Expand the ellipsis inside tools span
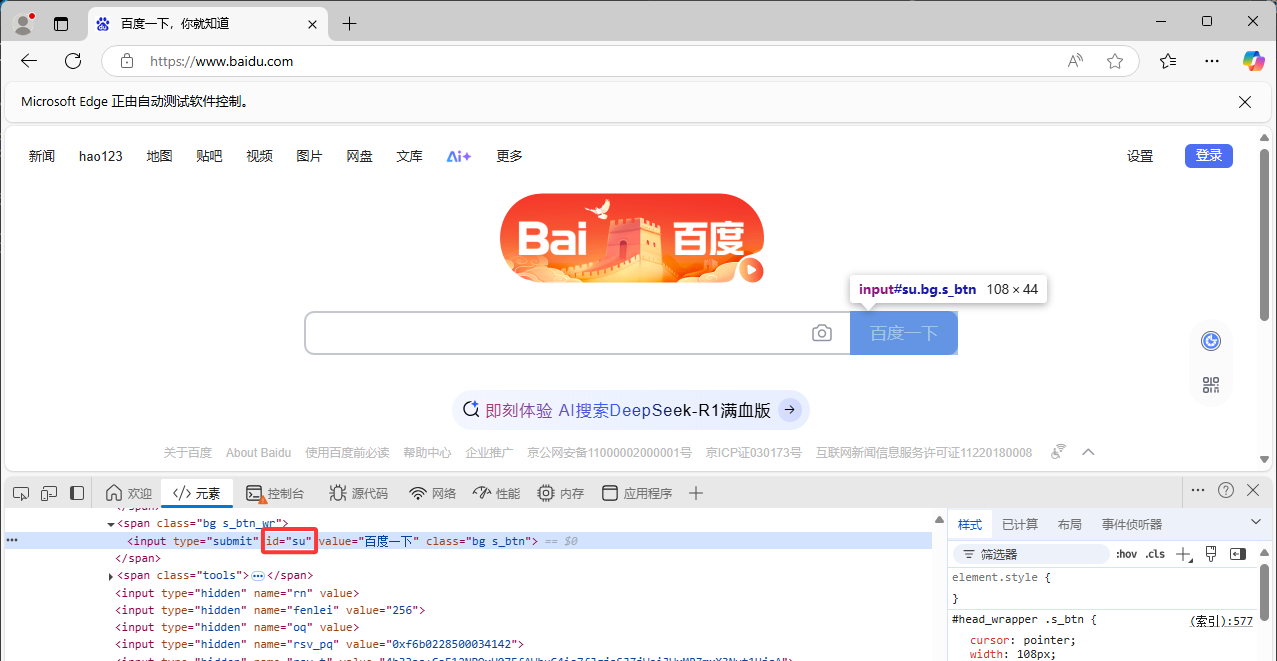 coord(257,576)
